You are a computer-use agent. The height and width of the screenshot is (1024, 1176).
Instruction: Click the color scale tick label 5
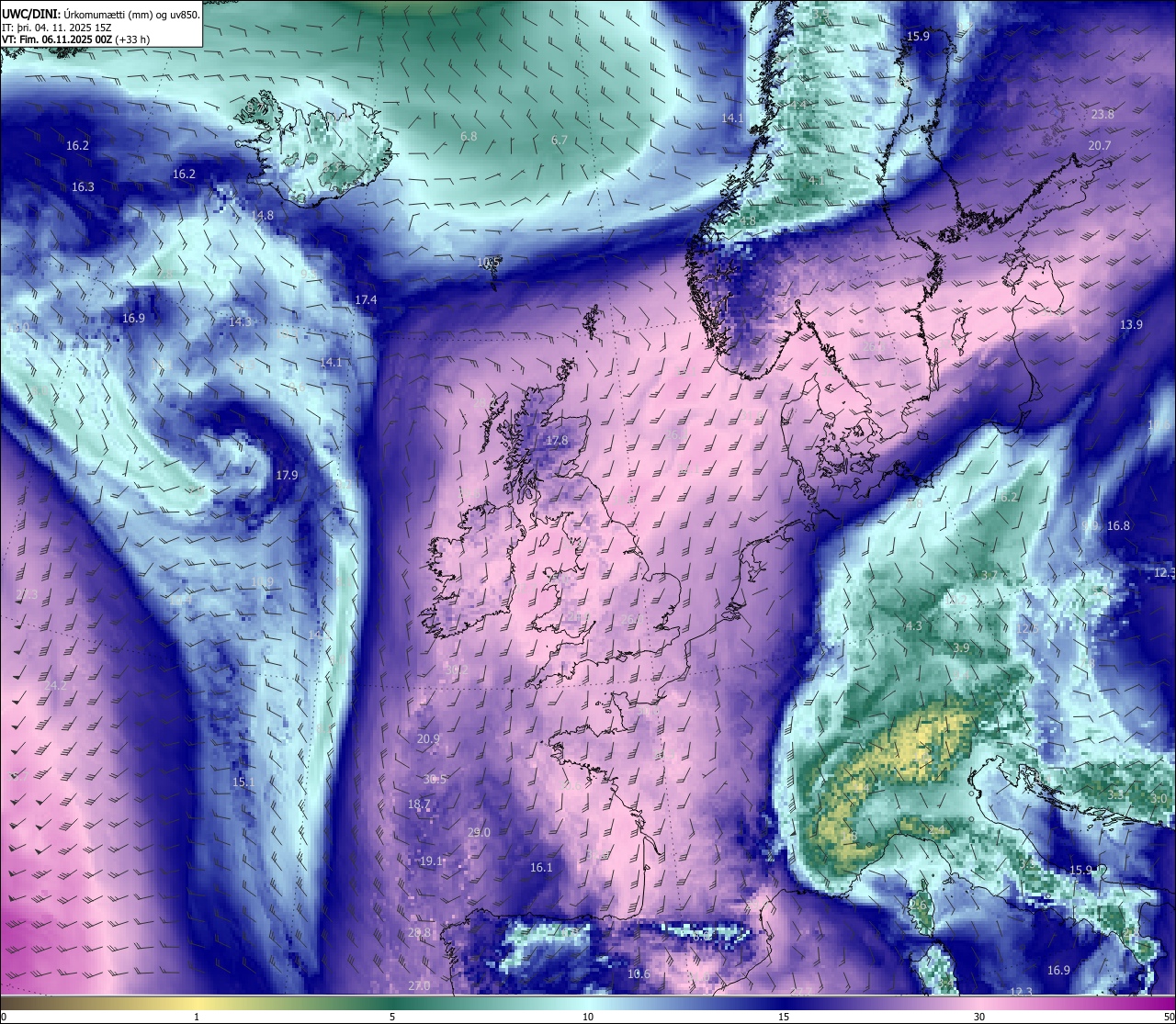[x=392, y=1018]
